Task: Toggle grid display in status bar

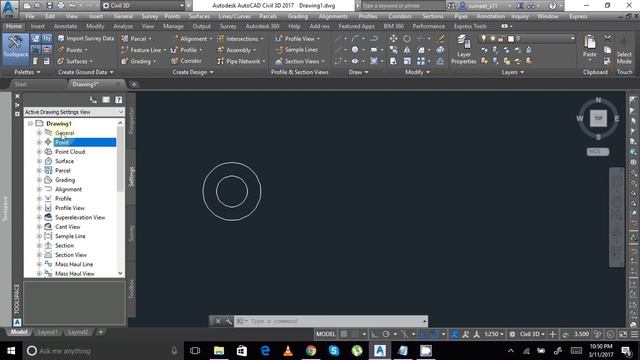Action: [x=344, y=334]
